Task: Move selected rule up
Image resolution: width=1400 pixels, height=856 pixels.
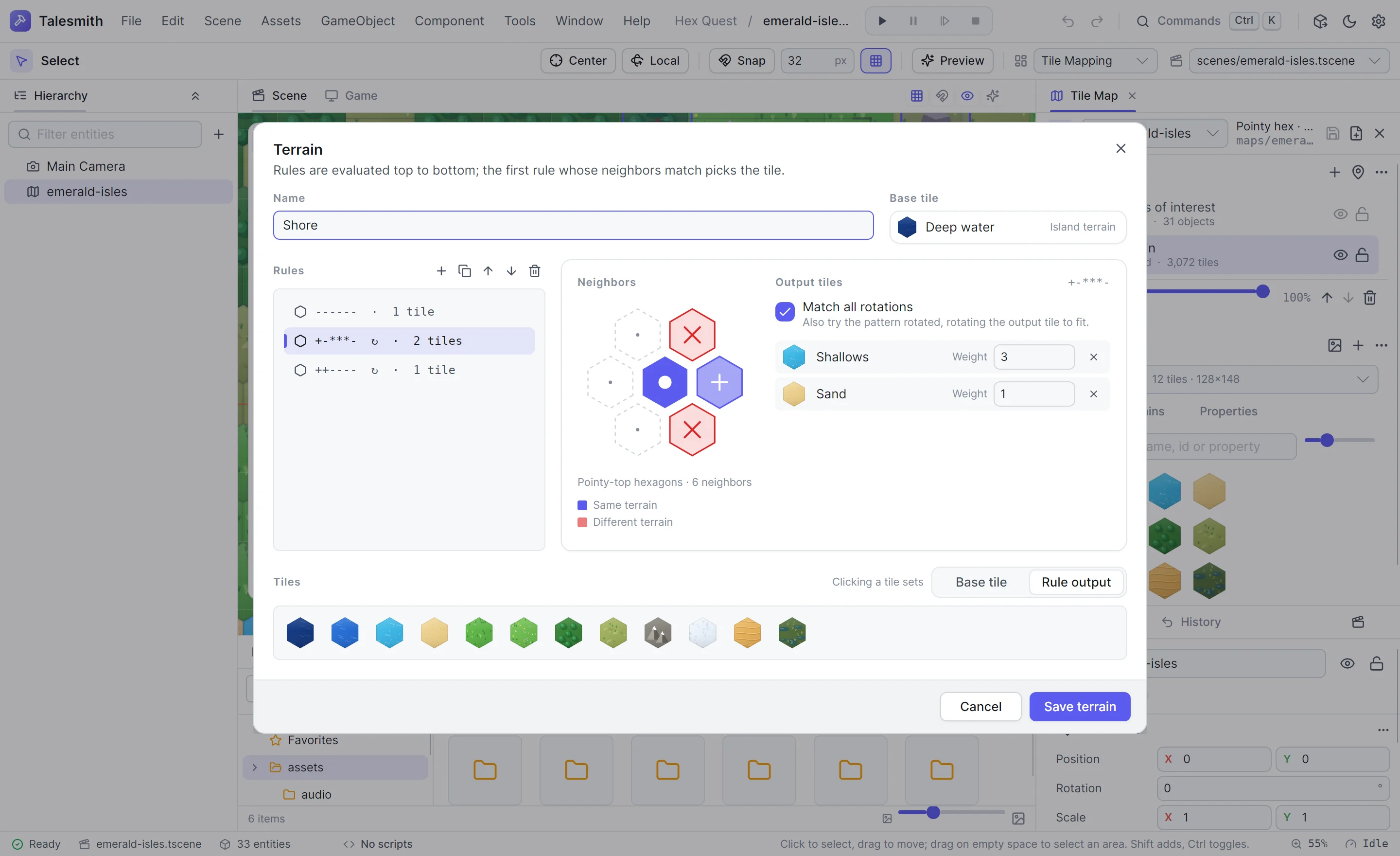Action: pos(488,271)
